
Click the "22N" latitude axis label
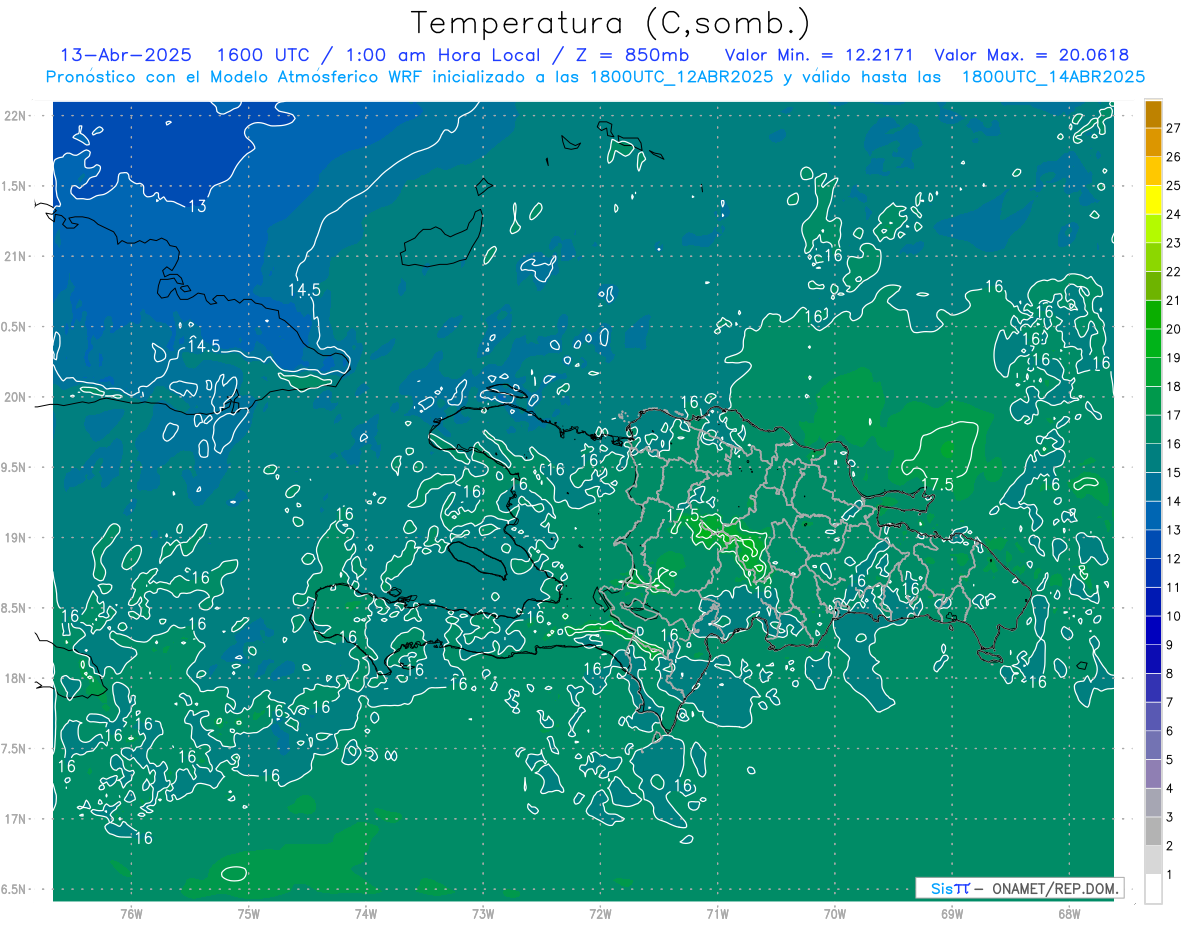click(15, 116)
